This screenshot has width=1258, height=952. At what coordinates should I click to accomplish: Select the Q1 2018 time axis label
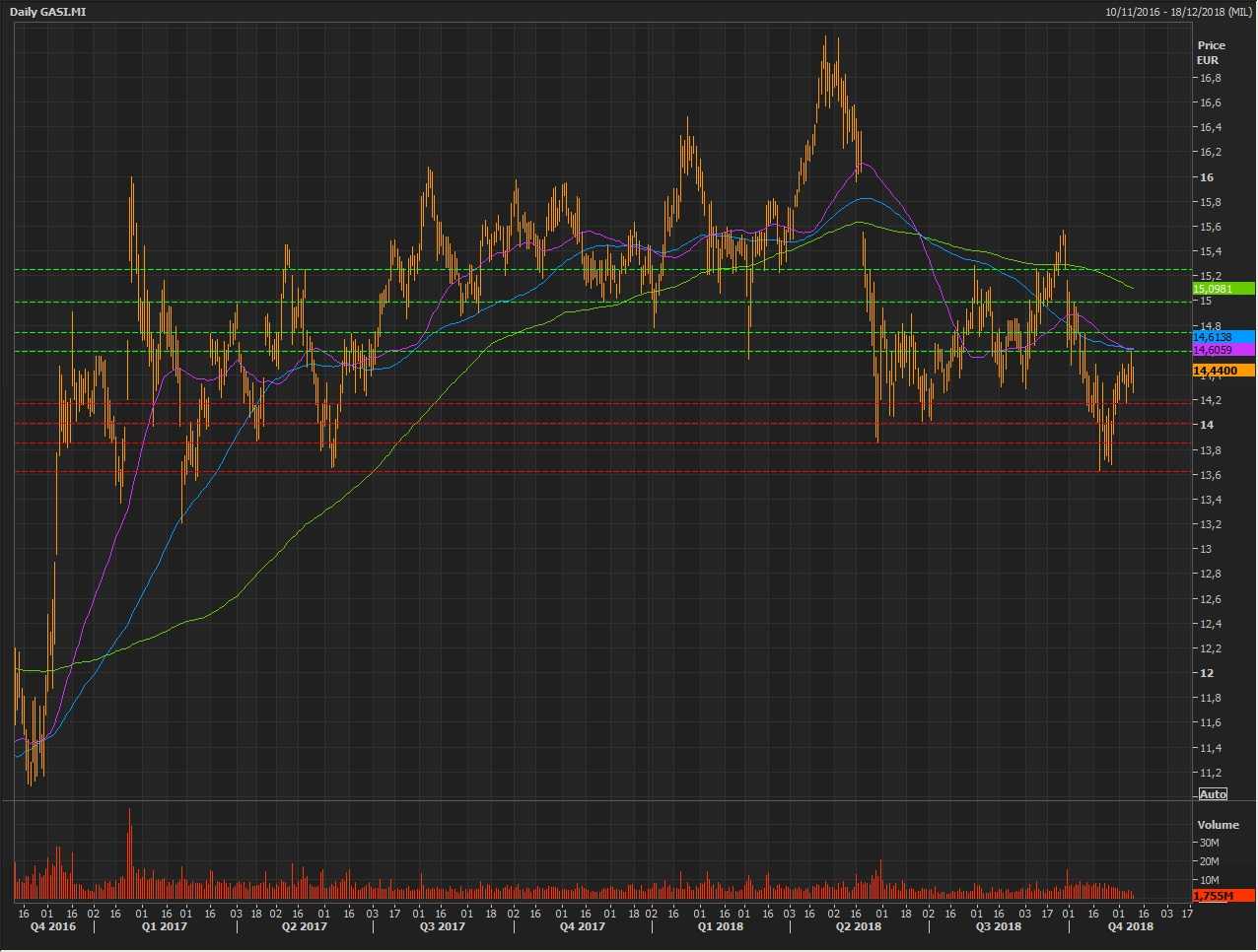(x=721, y=926)
